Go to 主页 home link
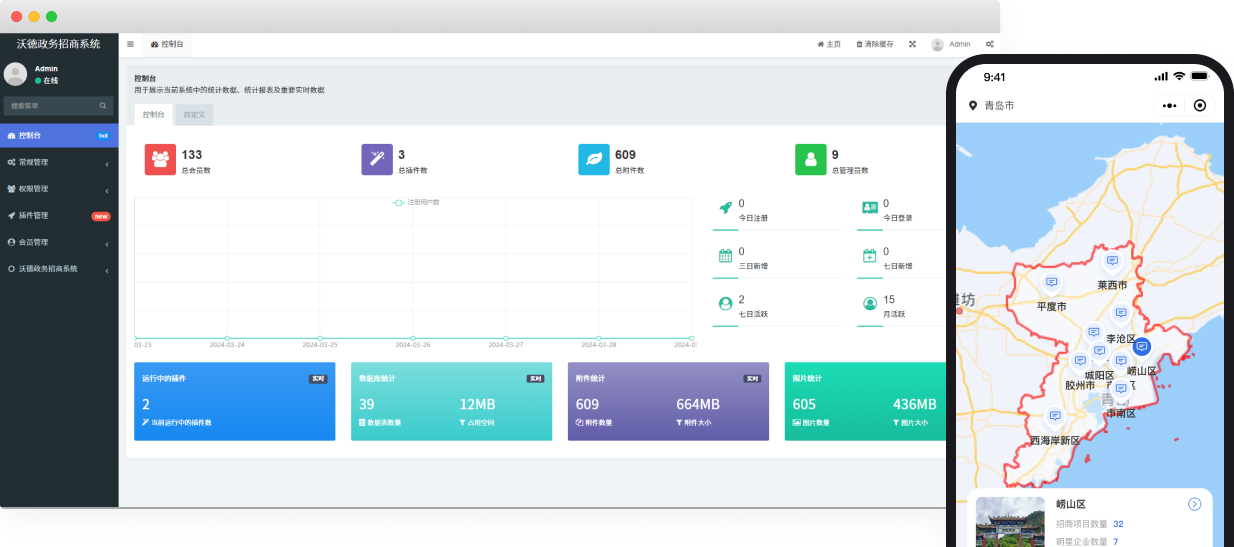 (x=829, y=44)
